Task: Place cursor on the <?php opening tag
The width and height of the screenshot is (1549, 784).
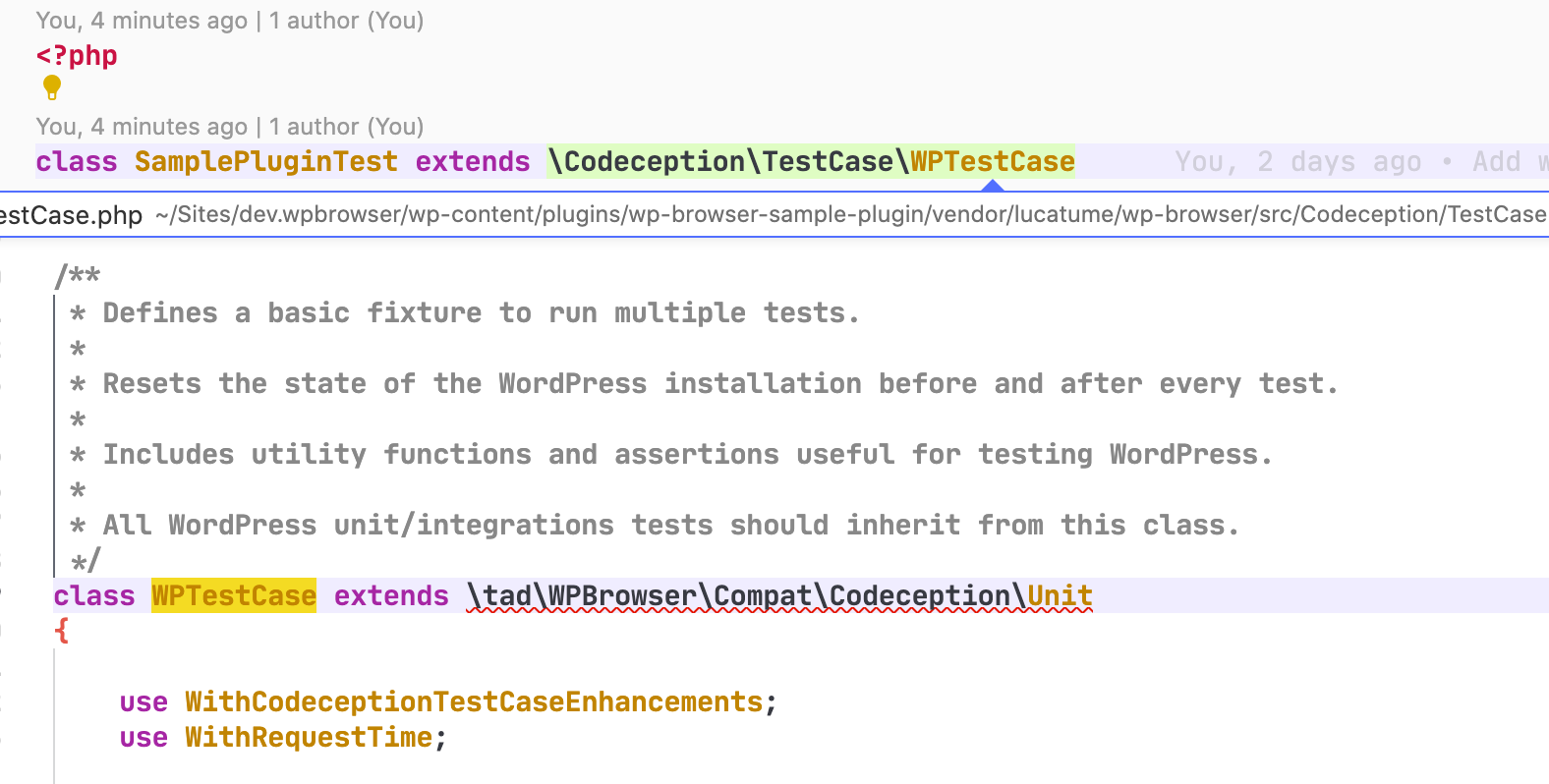Action: pyautogui.click(x=76, y=55)
